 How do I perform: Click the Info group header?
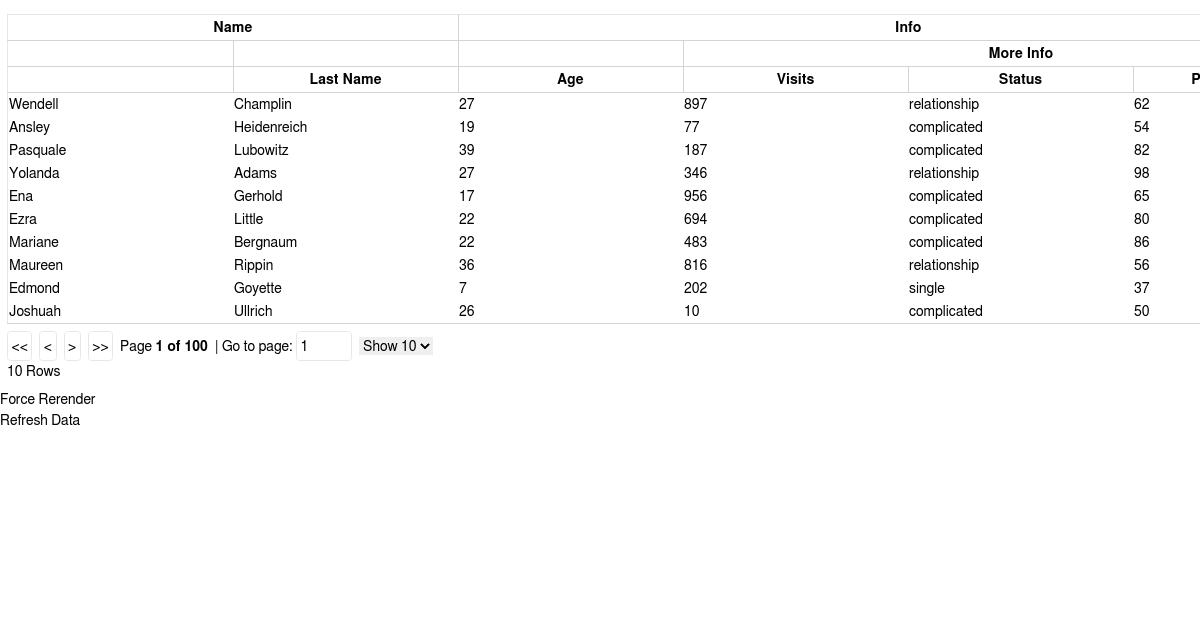907,27
